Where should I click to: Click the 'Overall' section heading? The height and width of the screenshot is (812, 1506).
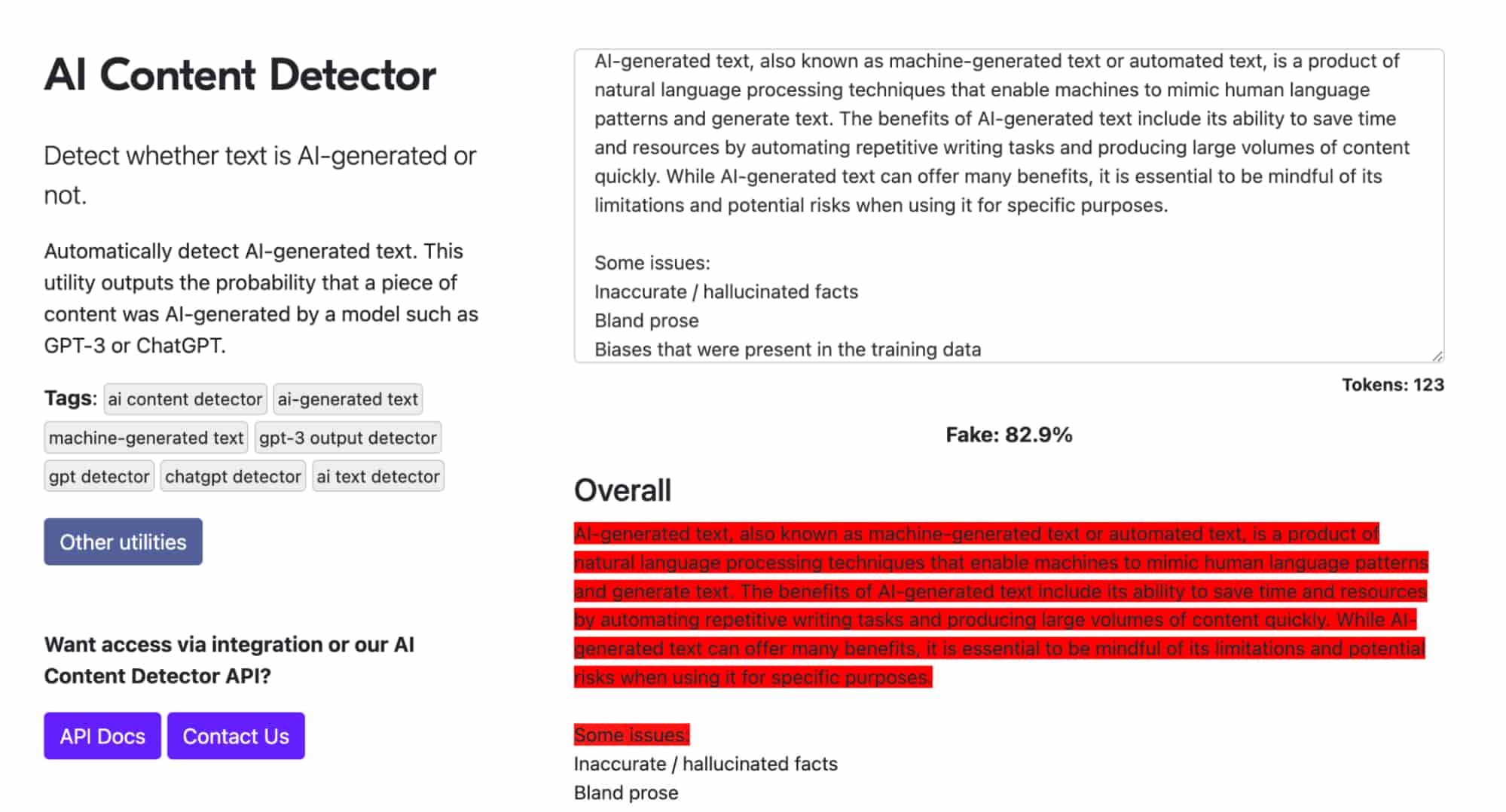[x=622, y=490]
